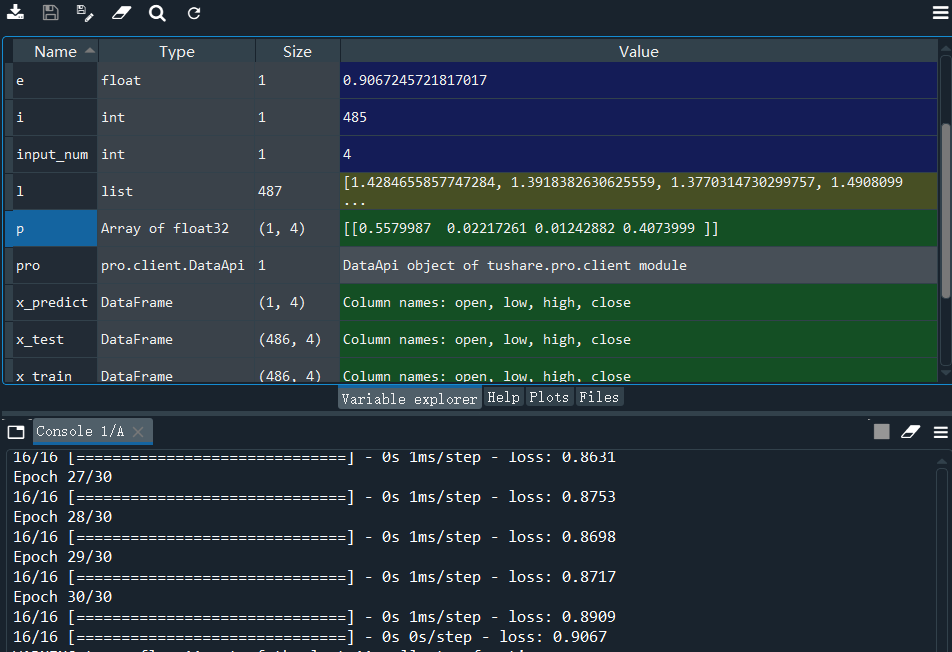Switch to the Plots tab
Screen dimensions: 952x652
tap(549, 397)
